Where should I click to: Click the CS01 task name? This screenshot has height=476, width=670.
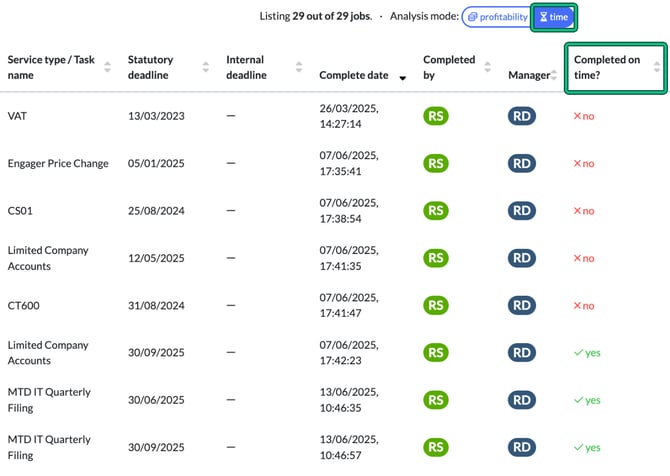coord(20,211)
